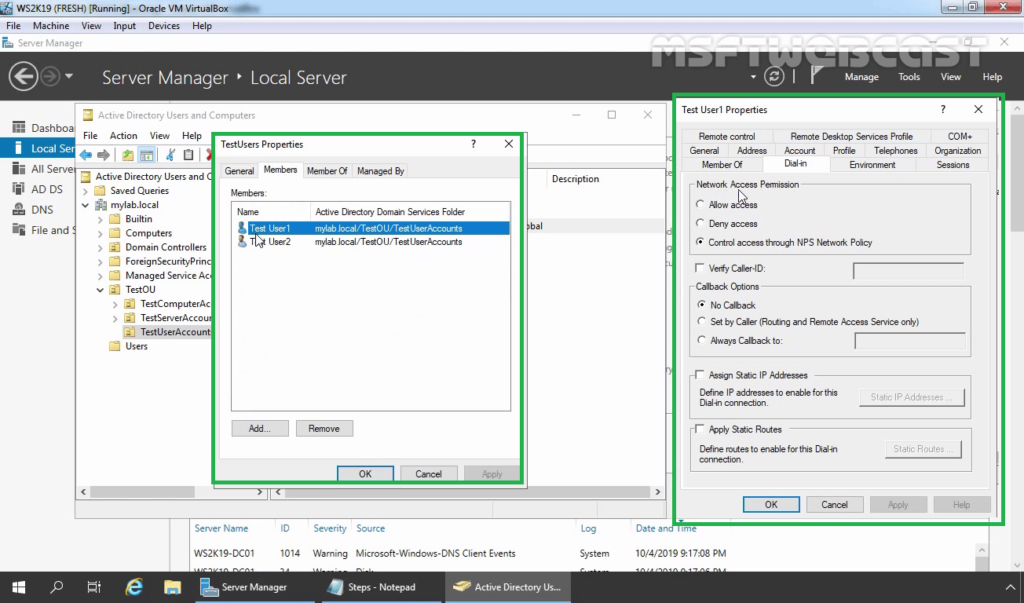
Task: Click OK in Test User1 Properties
Action: 771,504
